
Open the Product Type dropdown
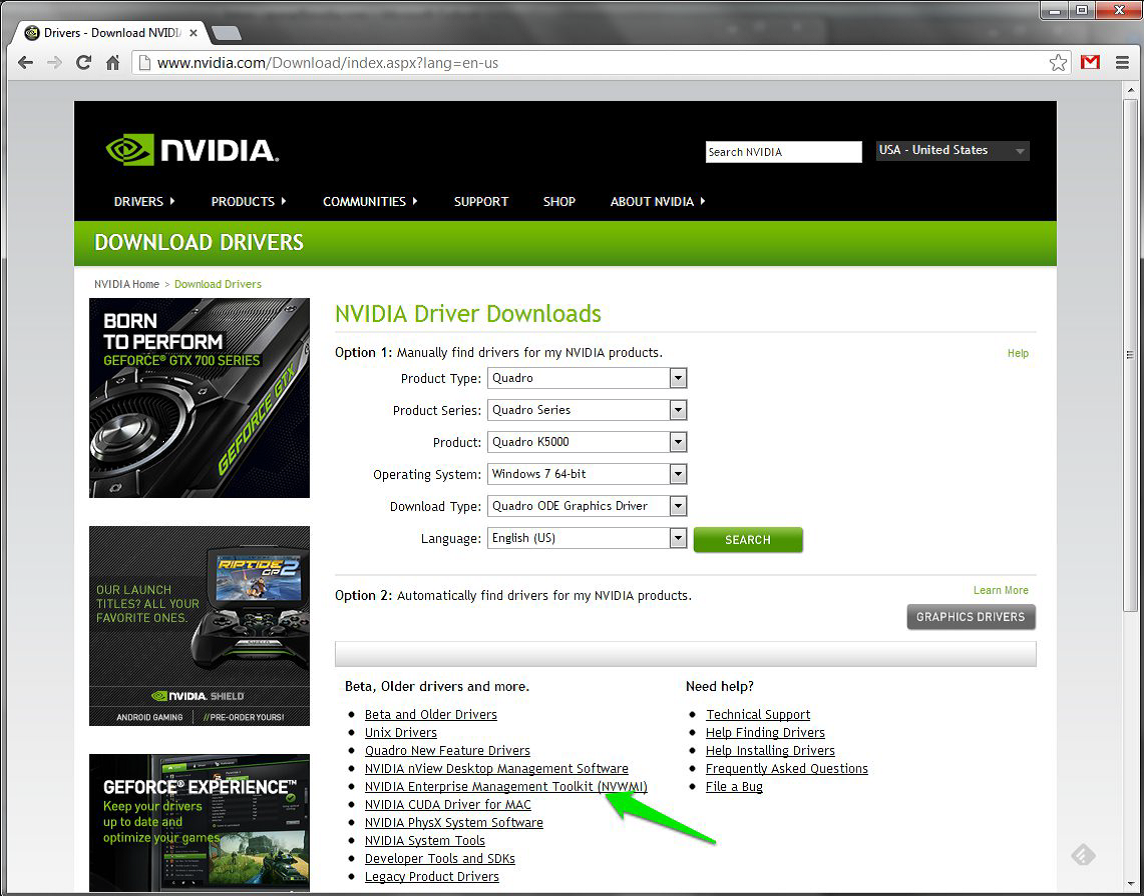pyautogui.click(x=587, y=378)
